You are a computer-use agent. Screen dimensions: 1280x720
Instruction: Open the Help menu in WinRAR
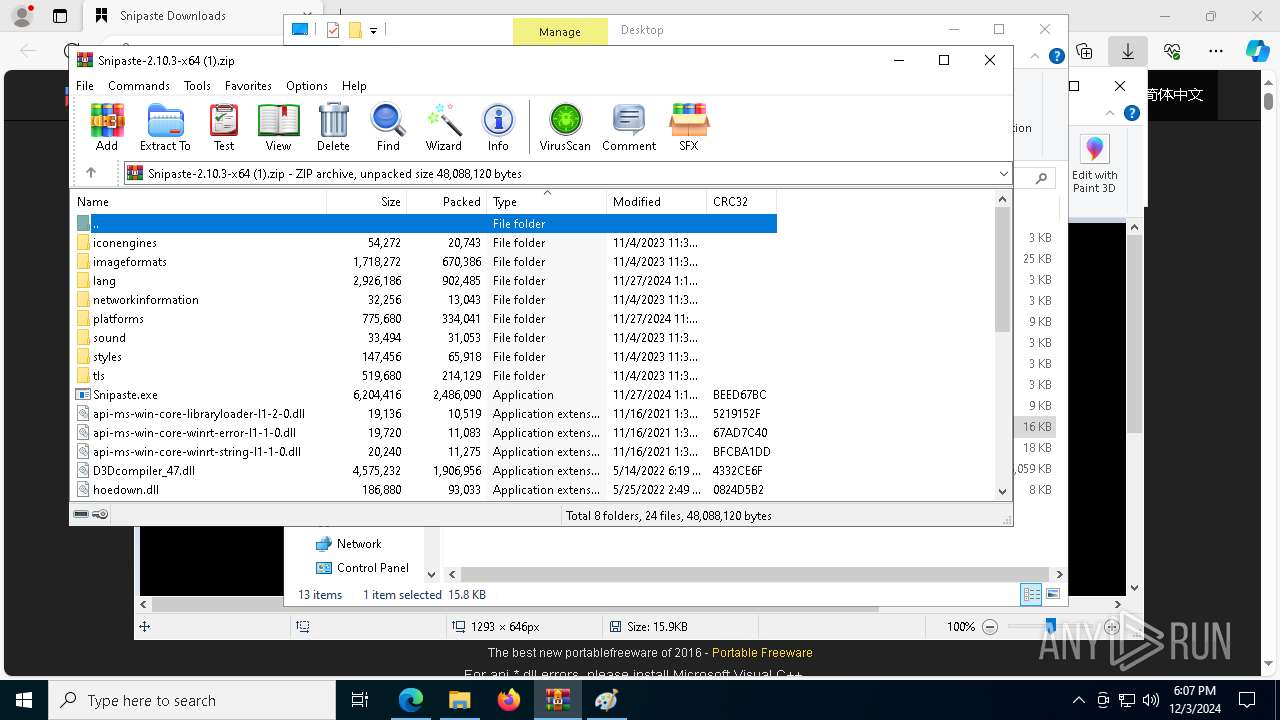click(x=354, y=86)
